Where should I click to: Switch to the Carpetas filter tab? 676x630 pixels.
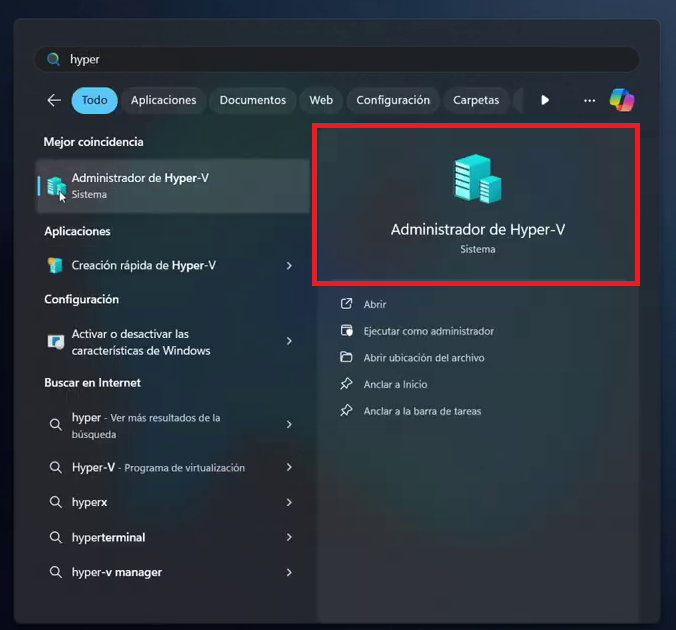tap(476, 100)
